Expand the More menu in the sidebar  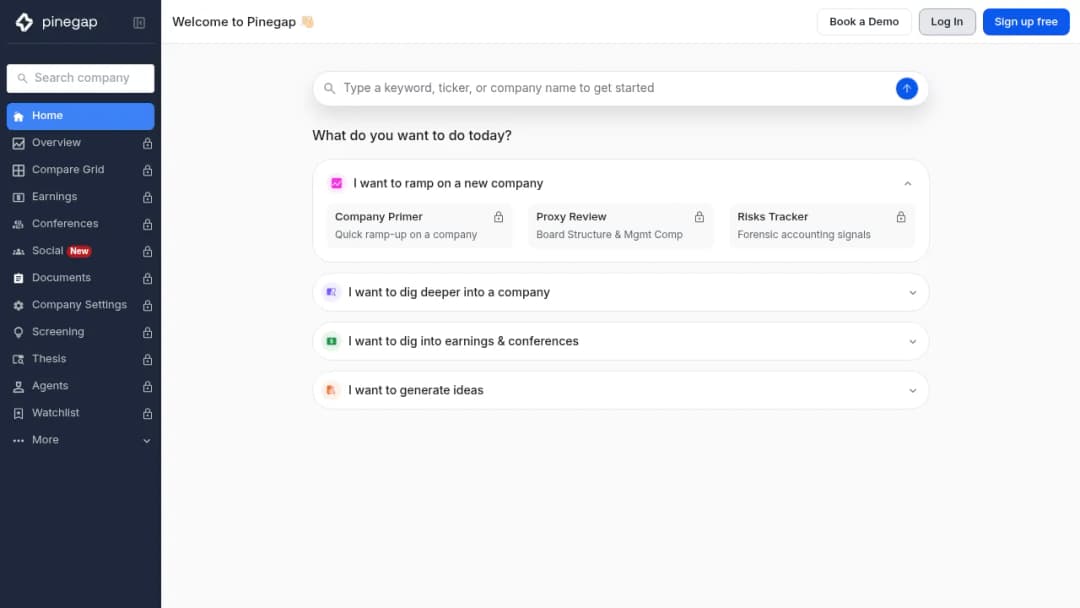(81, 440)
